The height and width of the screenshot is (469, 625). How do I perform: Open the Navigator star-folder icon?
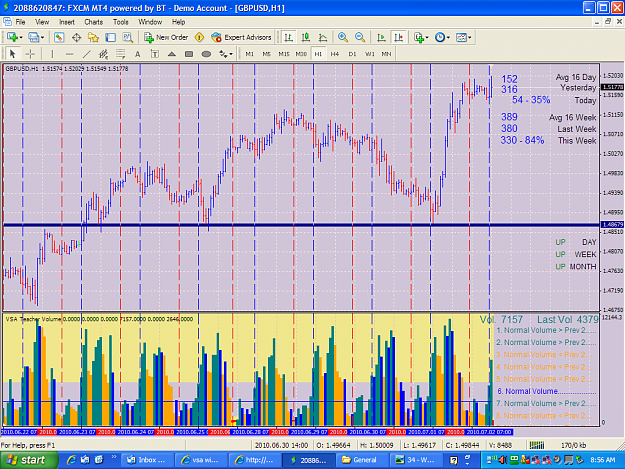pos(93,37)
